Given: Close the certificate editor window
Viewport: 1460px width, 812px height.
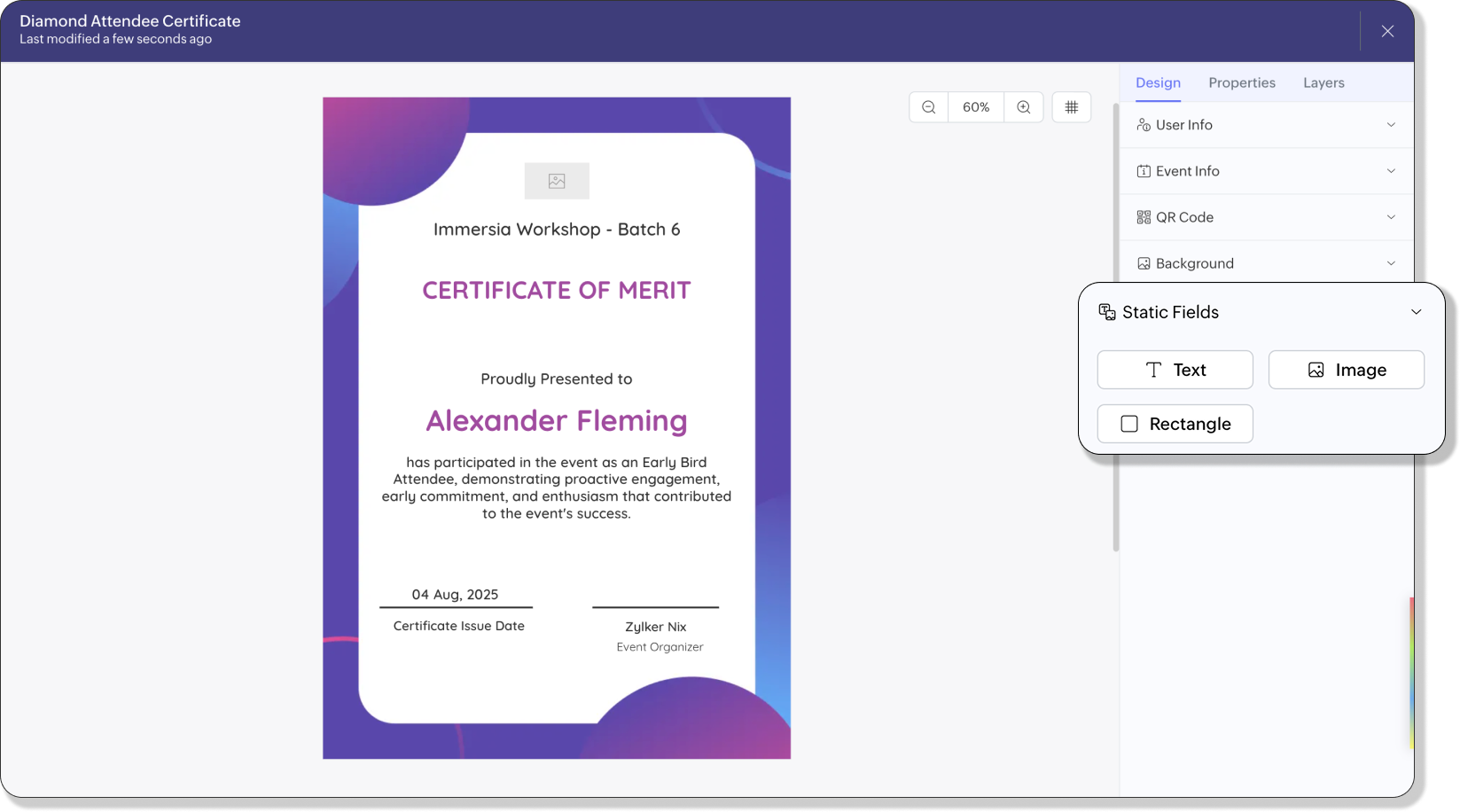Looking at the screenshot, I should [1387, 31].
